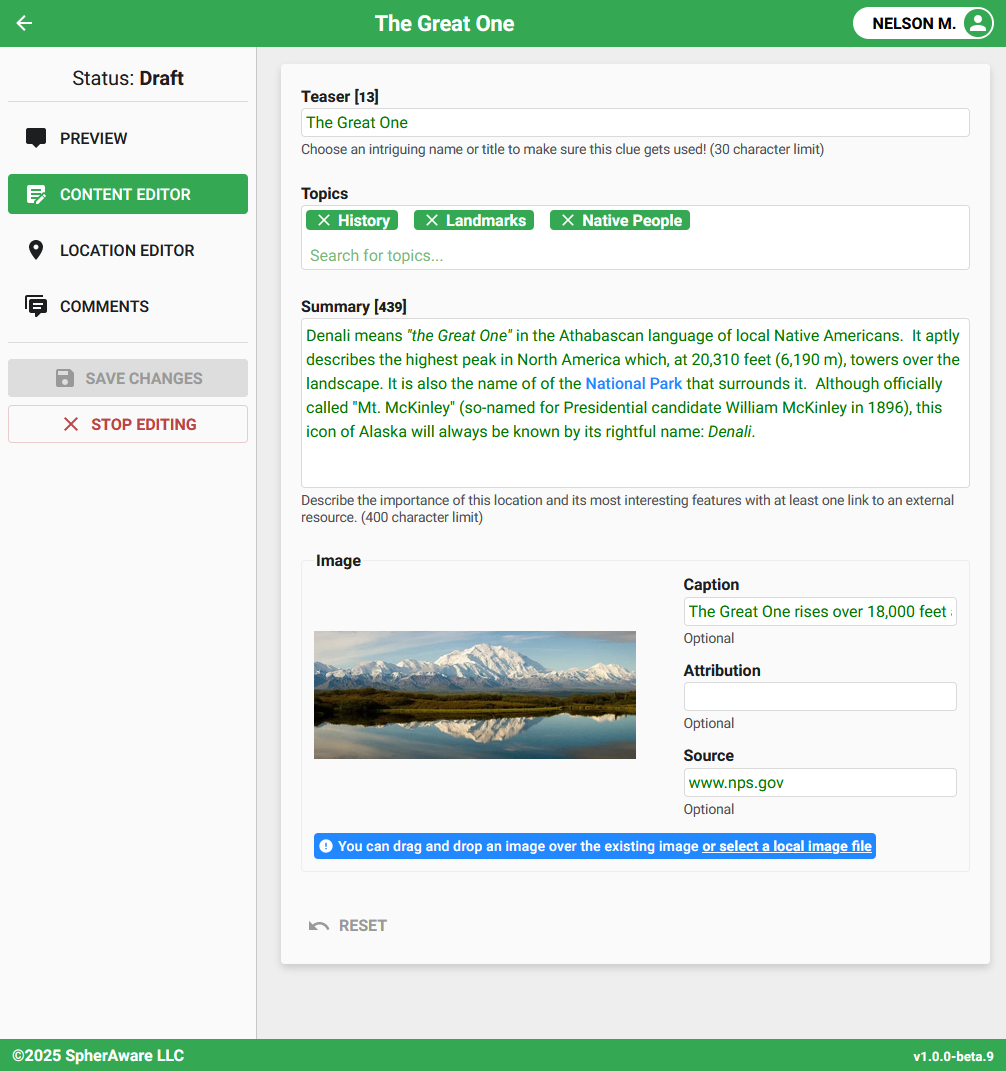The width and height of the screenshot is (1006, 1071).
Task: Click the back arrow in the header
Action: tap(25, 23)
